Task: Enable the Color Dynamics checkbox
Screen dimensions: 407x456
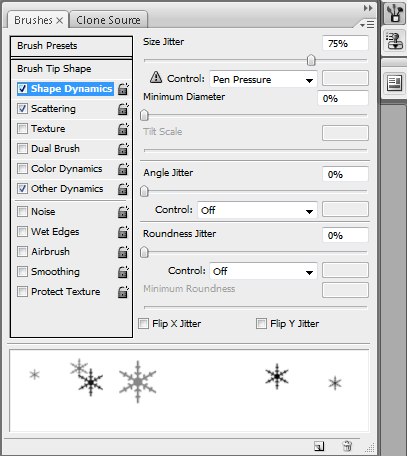Action: [x=22, y=169]
